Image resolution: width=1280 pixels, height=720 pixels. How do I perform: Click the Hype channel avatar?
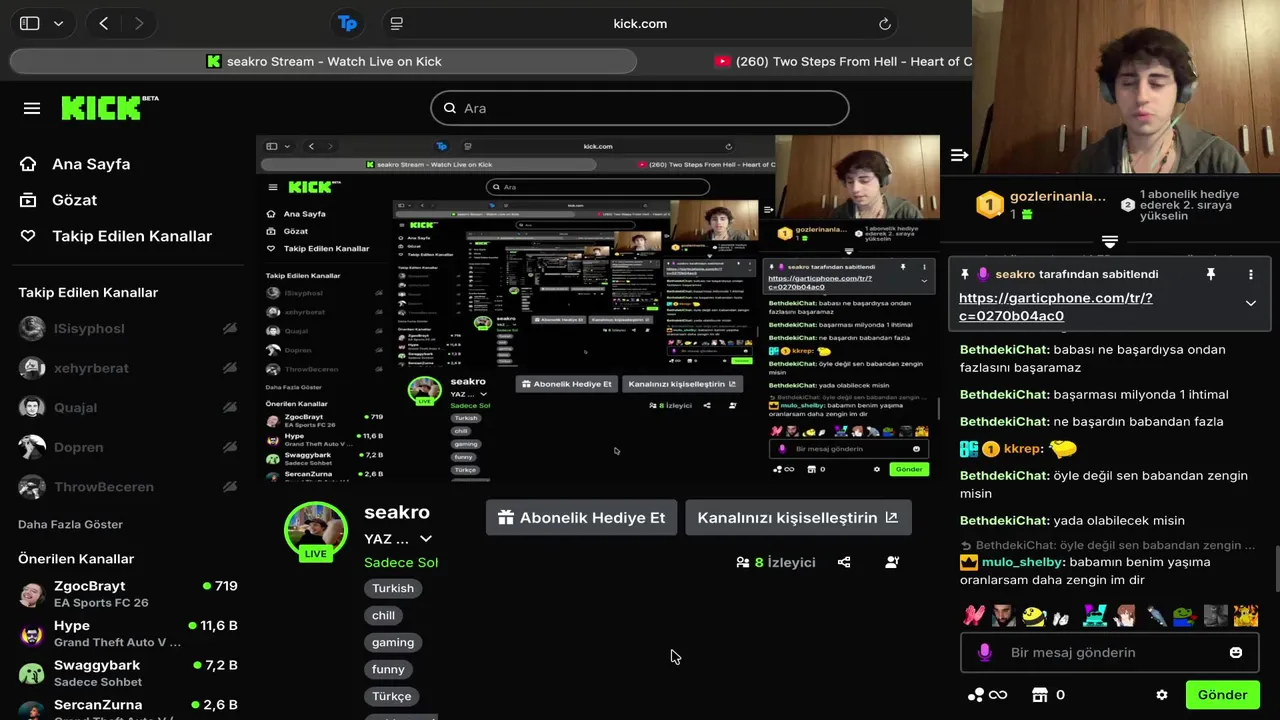point(32,634)
